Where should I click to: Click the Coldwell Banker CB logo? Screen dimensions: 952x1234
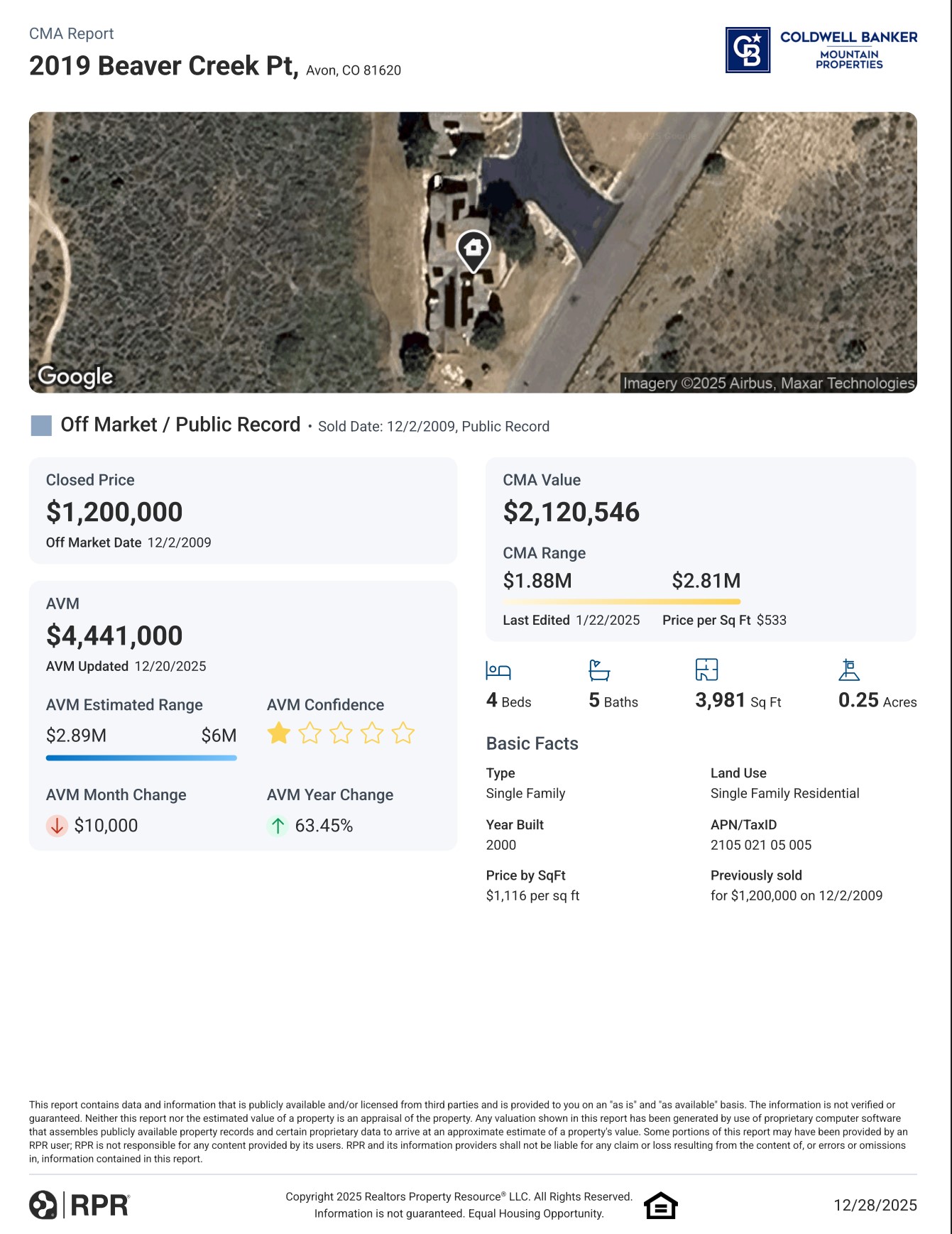[x=748, y=50]
